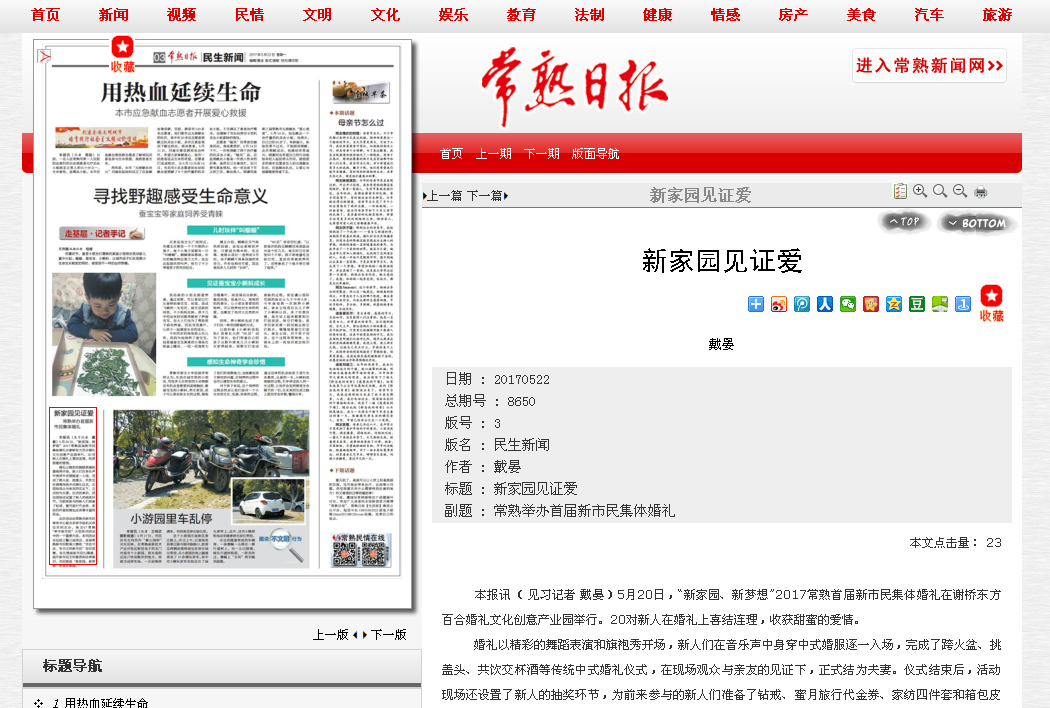The width and height of the screenshot is (1050, 708).
Task: Print the article with the printer icon
Action: tap(980, 192)
